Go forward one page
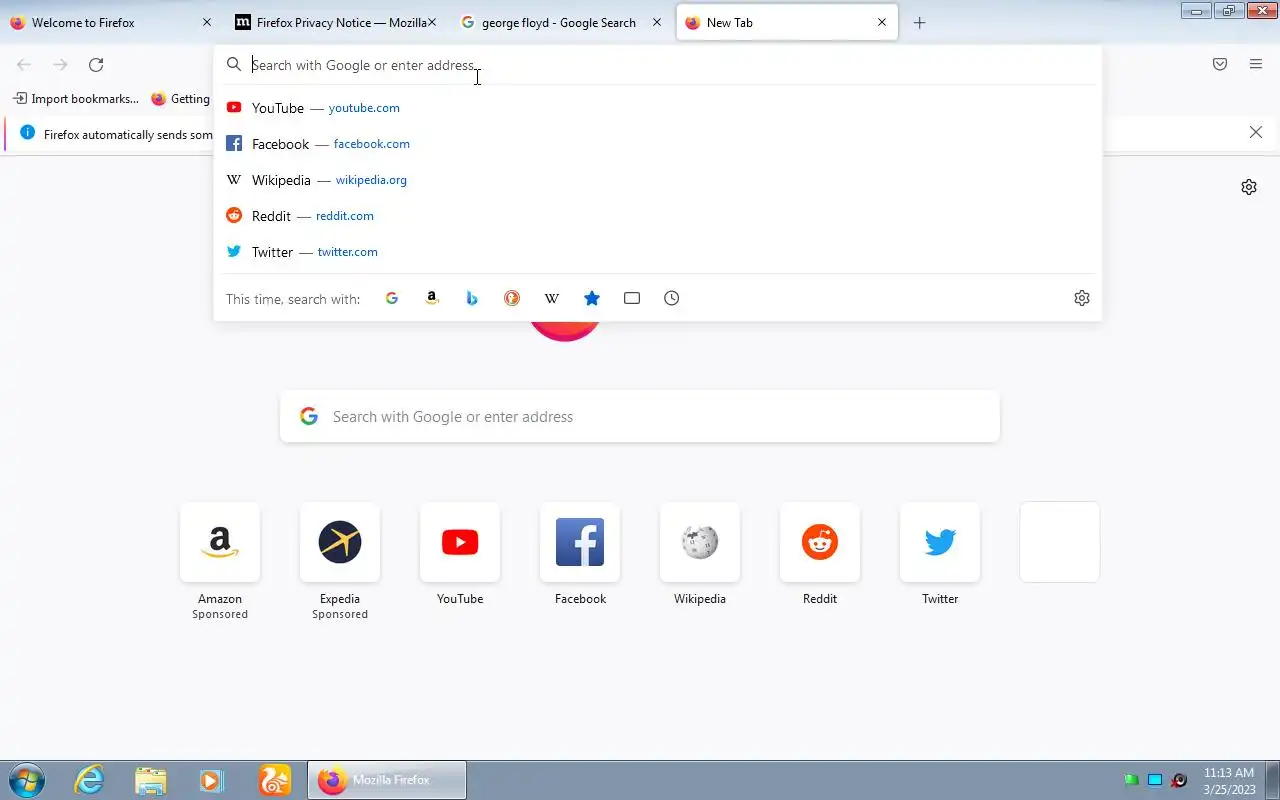Screen dimensions: 1280x800 point(60,64)
